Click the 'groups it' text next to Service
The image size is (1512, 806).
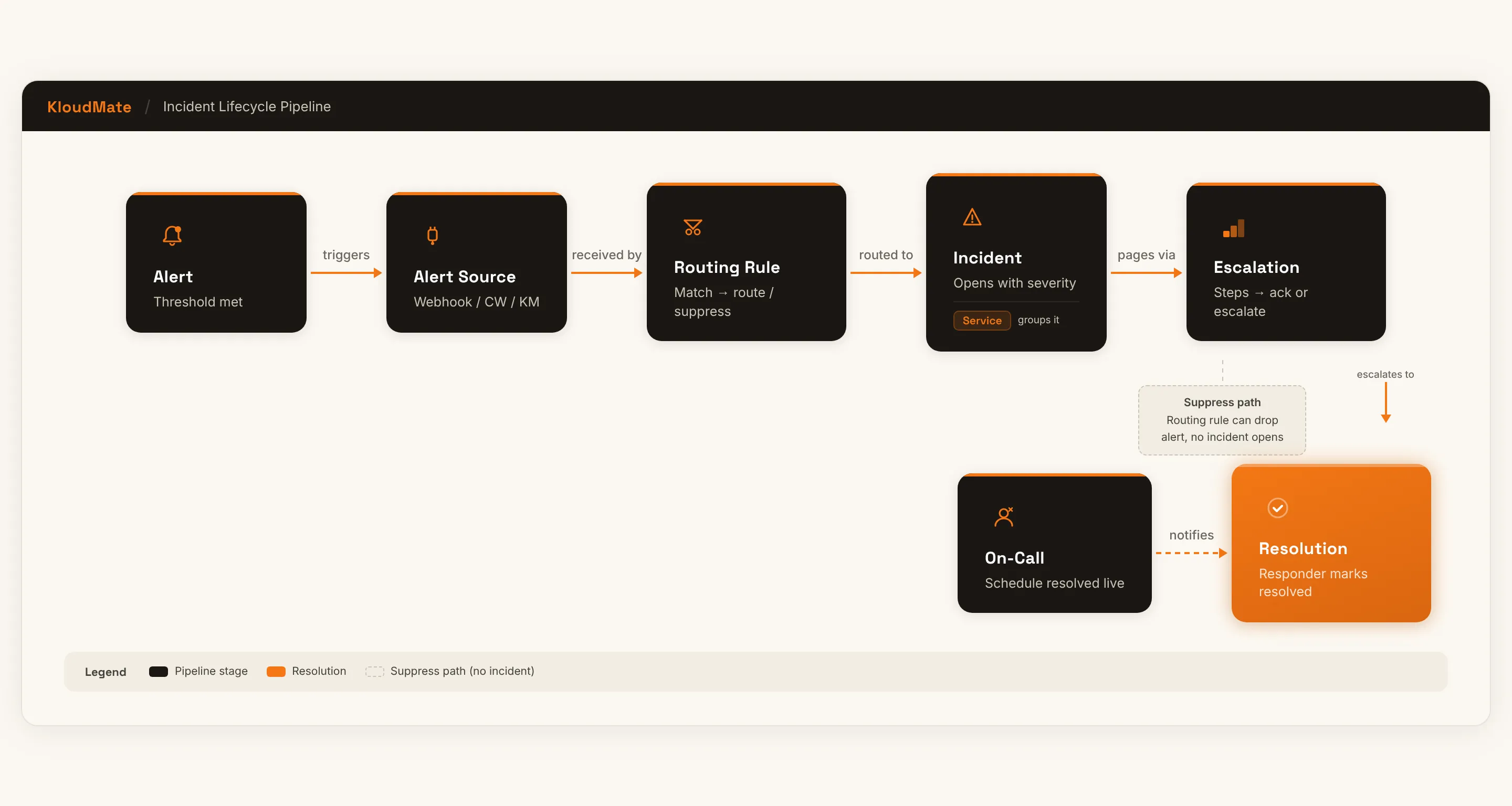pyautogui.click(x=1038, y=320)
